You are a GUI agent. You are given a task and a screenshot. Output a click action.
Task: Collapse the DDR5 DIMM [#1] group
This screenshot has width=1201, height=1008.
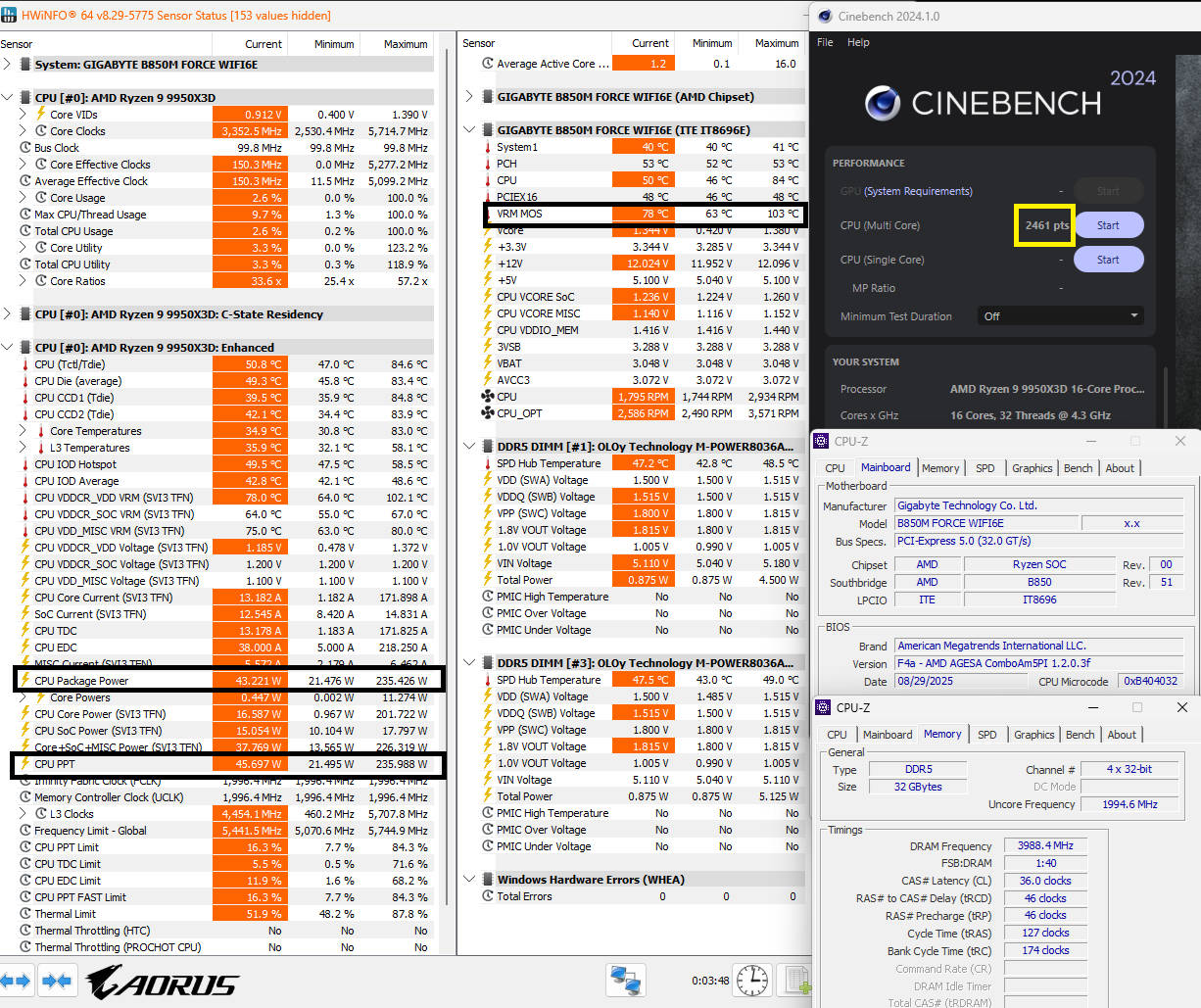(469, 447)
